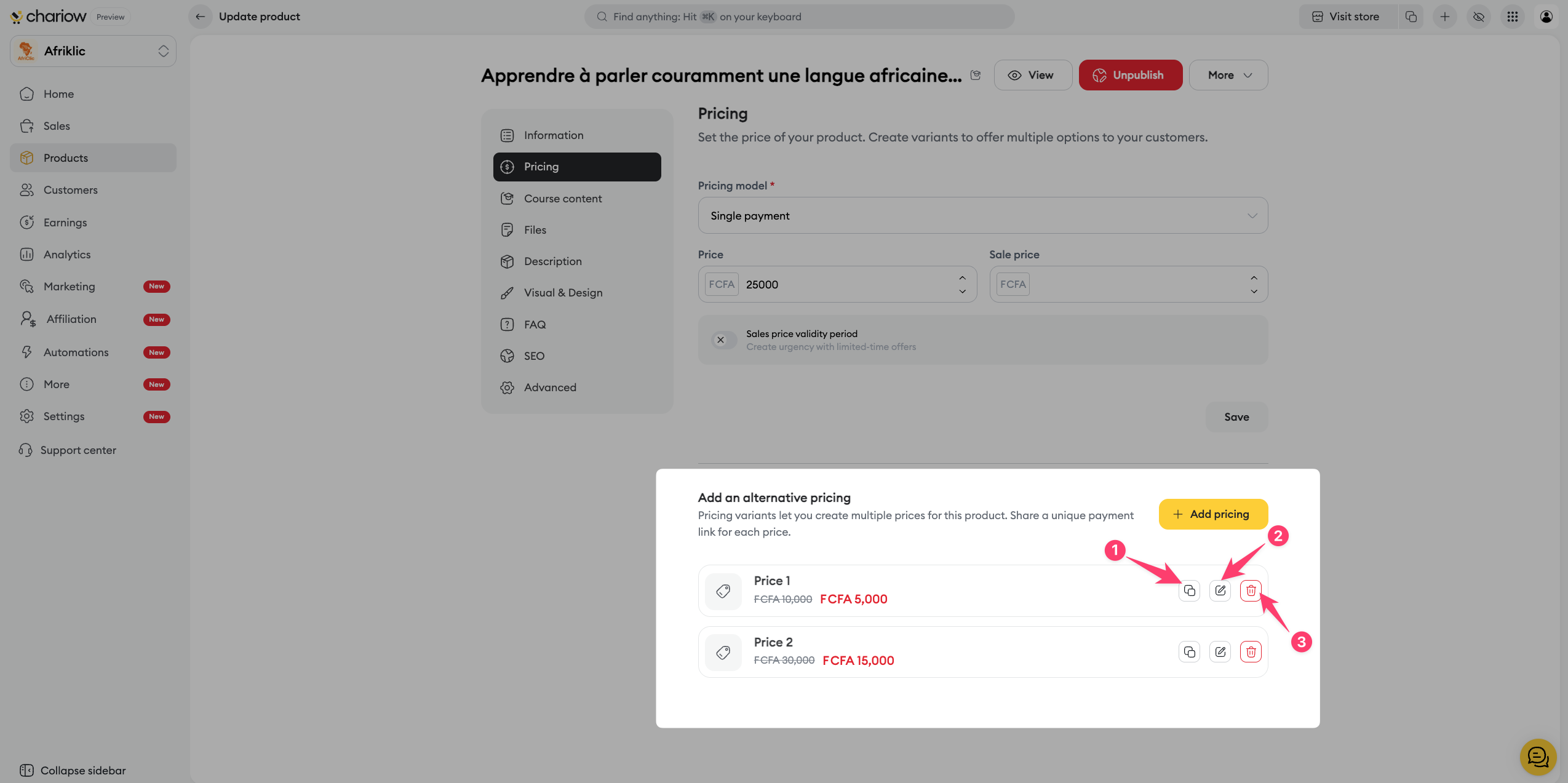
Task: Click the edit icon for Price 2
Action: (x=1220, y=652)
